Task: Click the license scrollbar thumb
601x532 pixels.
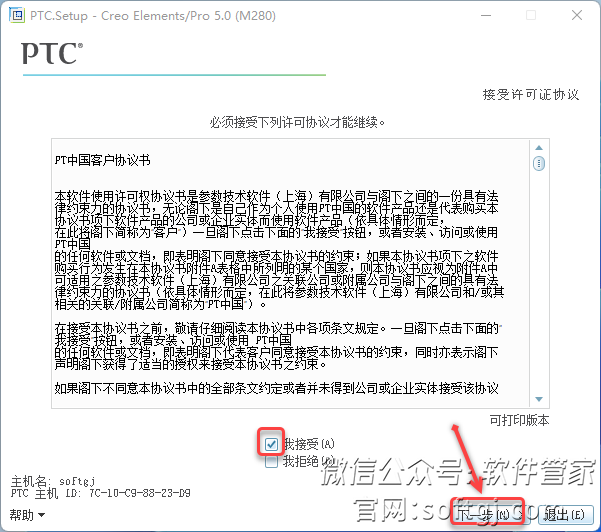Action: pyautogui.click(x=539, y=164)
